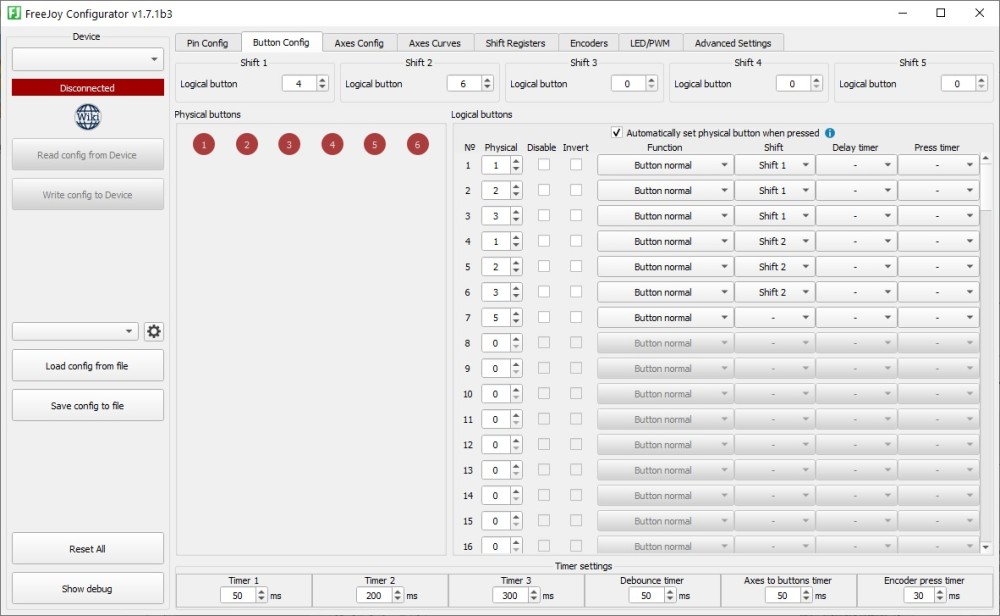Select red physical button circle 3
The height and width of the screenshot is (616, 1000).
(289, 145)
